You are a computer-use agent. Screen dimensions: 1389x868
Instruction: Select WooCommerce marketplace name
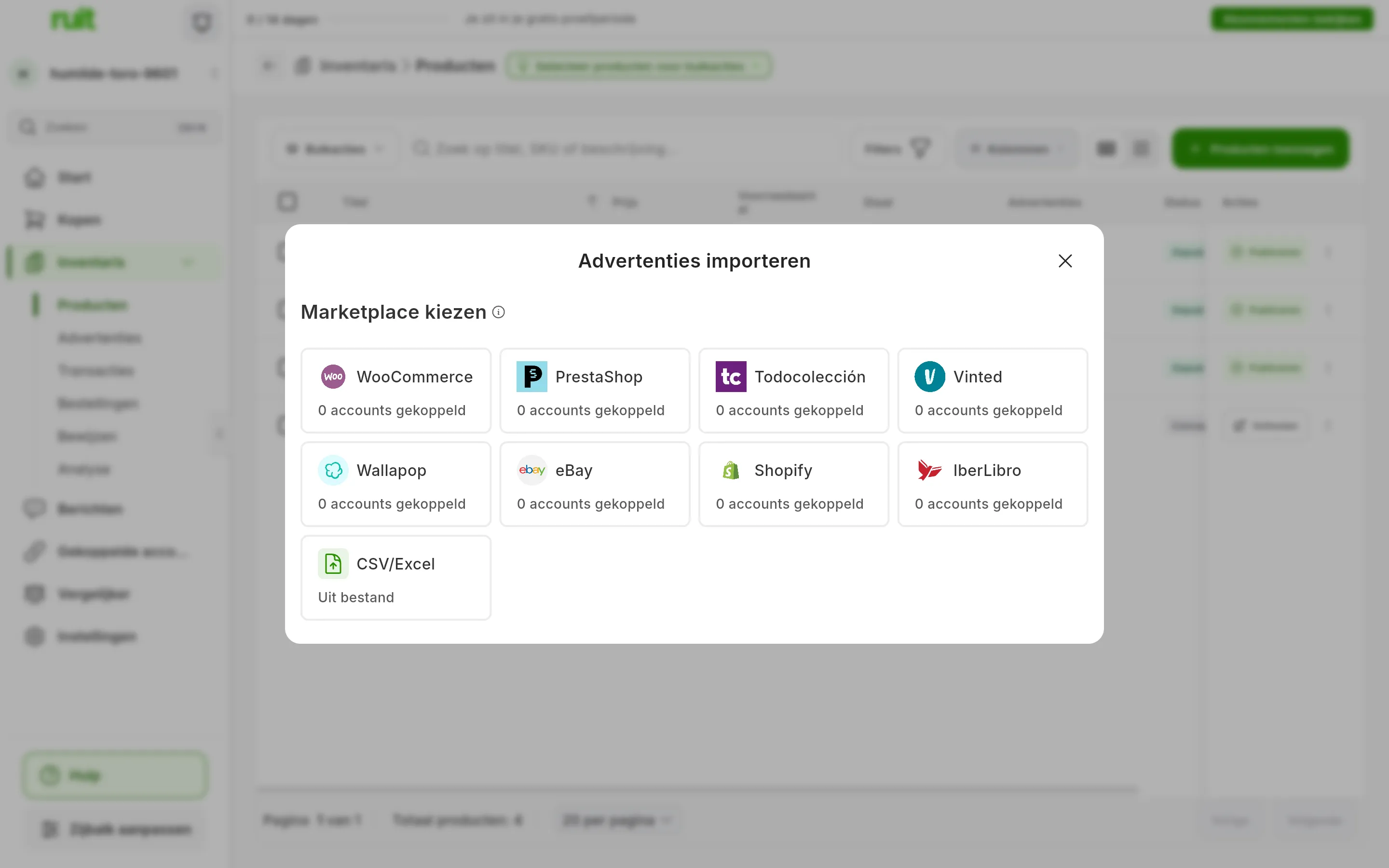[414, 377]
